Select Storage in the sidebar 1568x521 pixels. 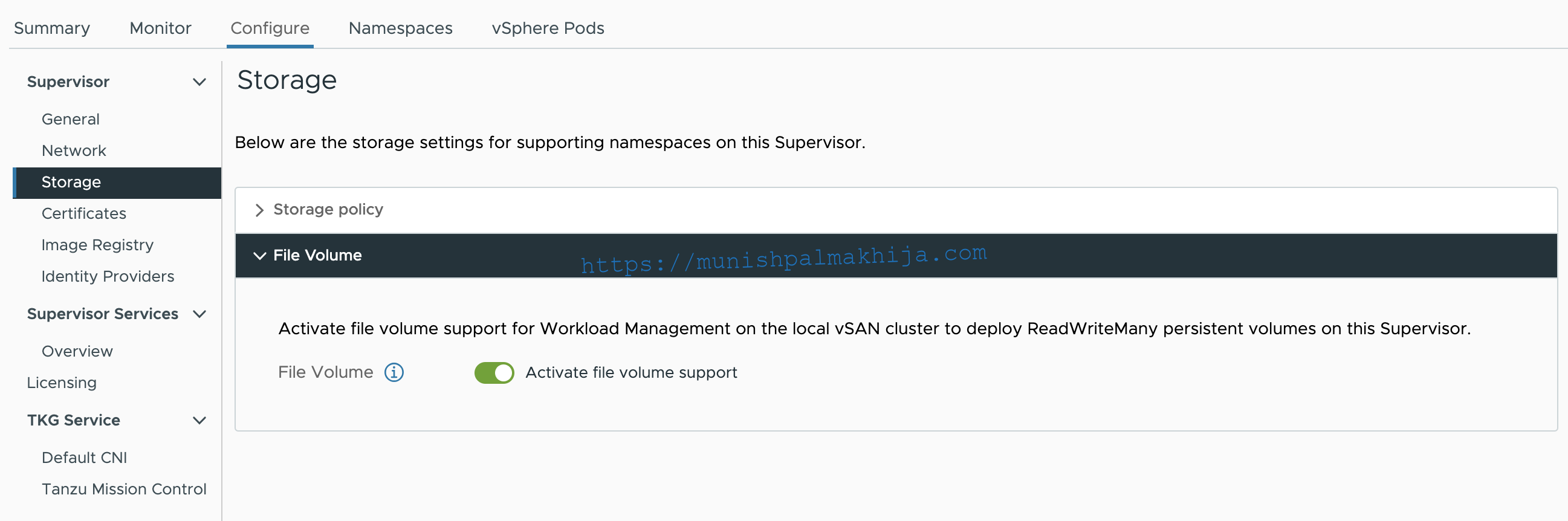117,183
